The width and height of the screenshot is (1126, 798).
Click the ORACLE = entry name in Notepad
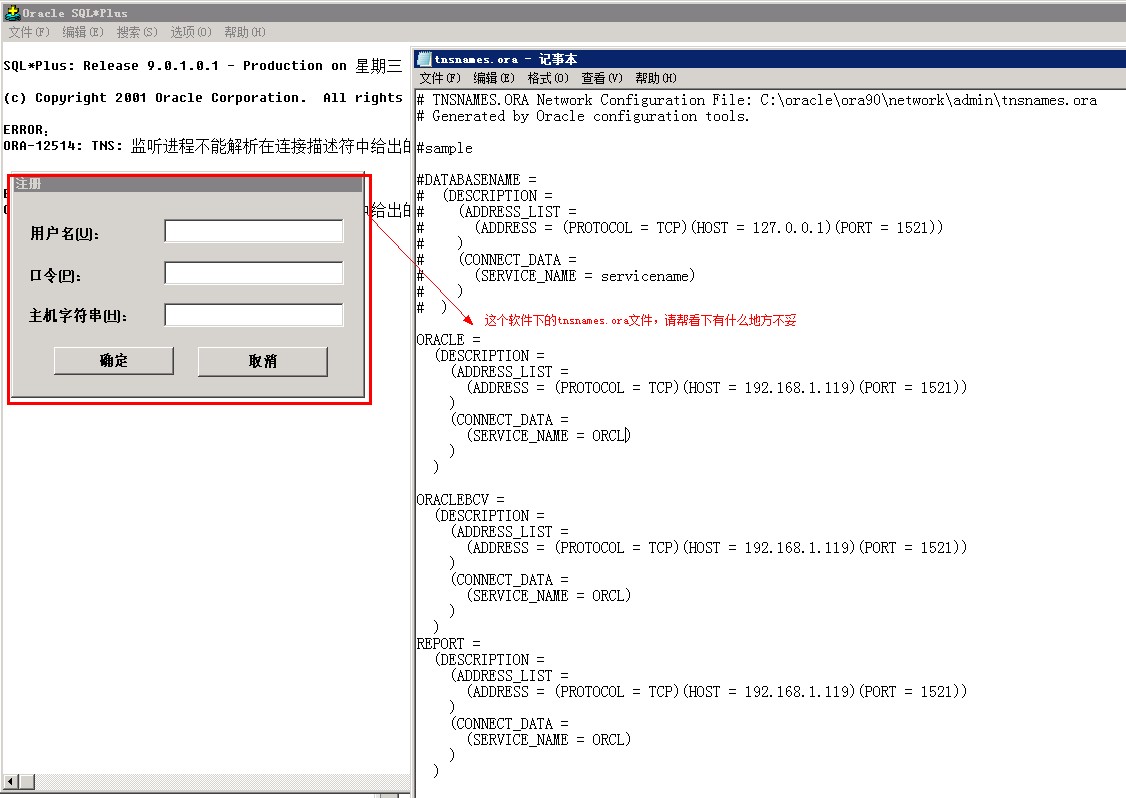pyautogui.click(x=448, y=340)
